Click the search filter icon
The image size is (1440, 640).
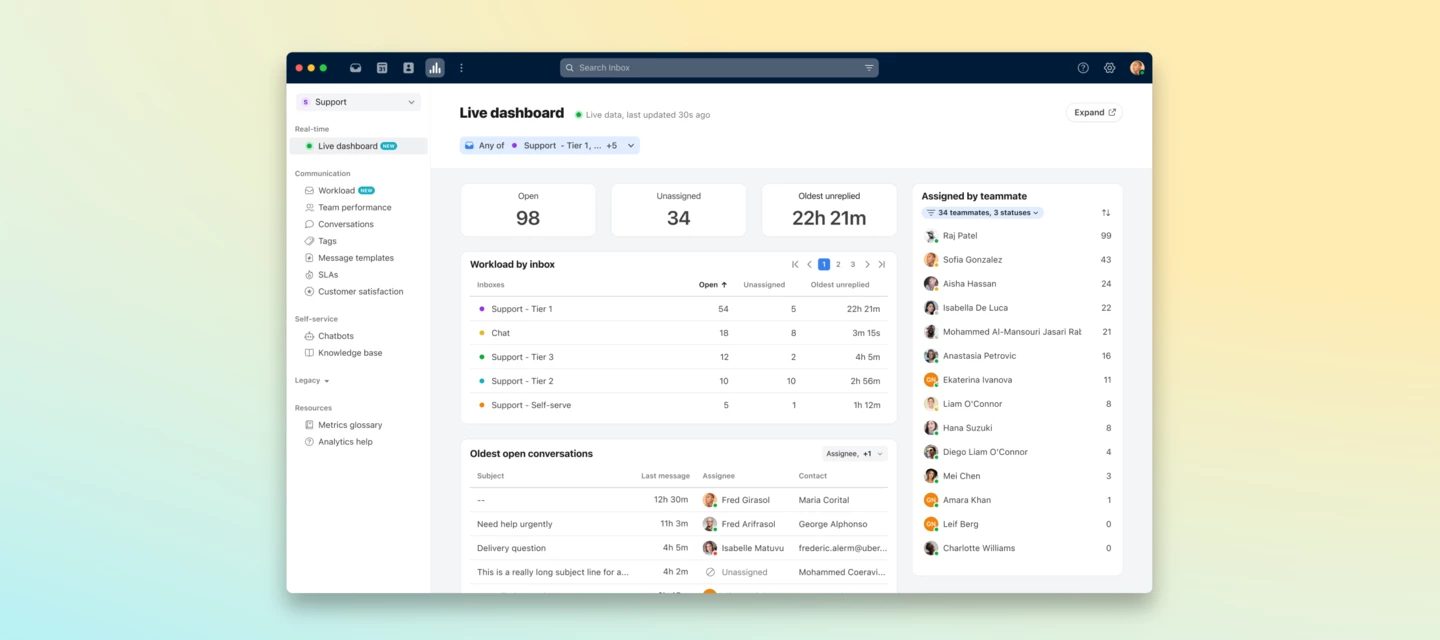[x=869, y=68]
